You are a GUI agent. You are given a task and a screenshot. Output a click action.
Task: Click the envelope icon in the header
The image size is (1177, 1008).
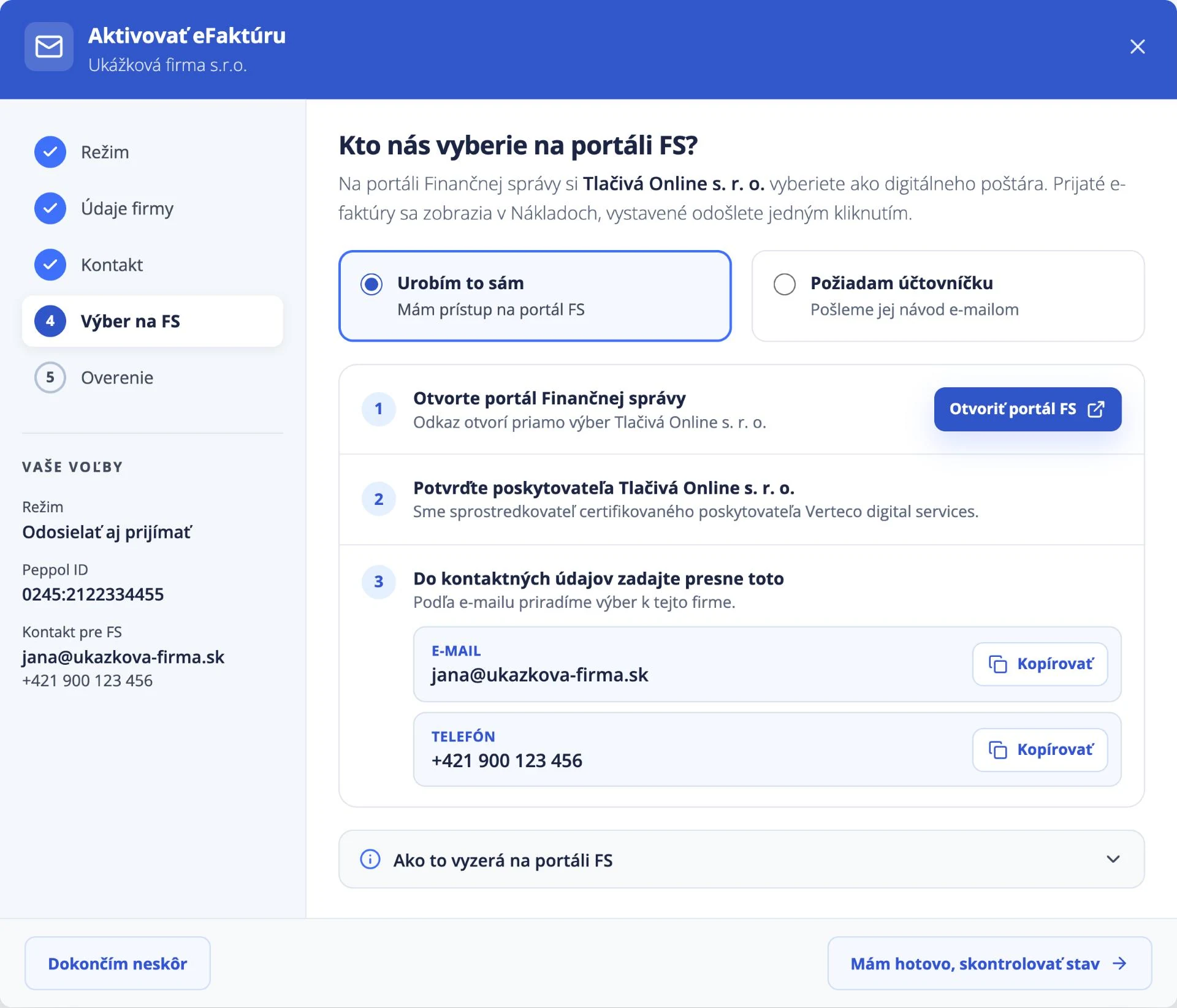coord(49,47)
